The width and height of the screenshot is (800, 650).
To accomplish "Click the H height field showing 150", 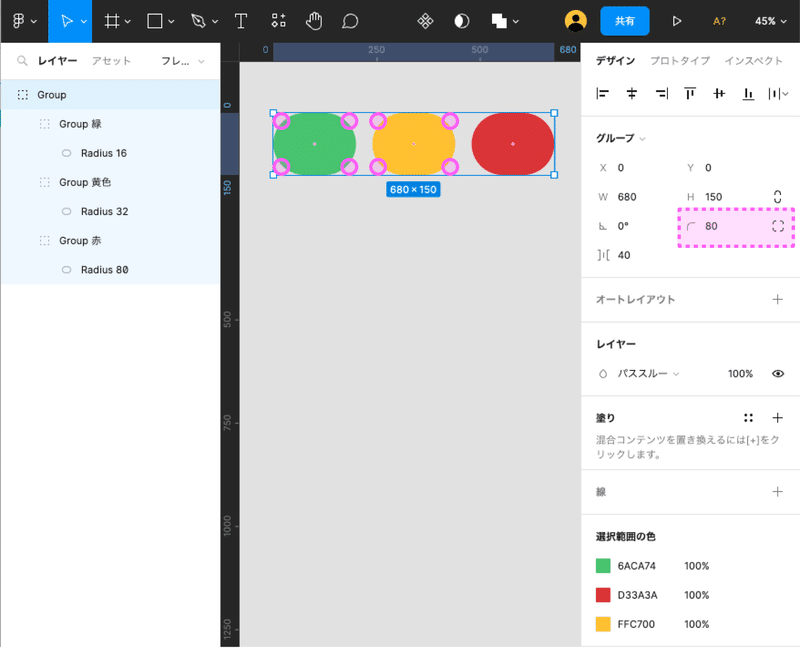I will click(x=724, y=197).
